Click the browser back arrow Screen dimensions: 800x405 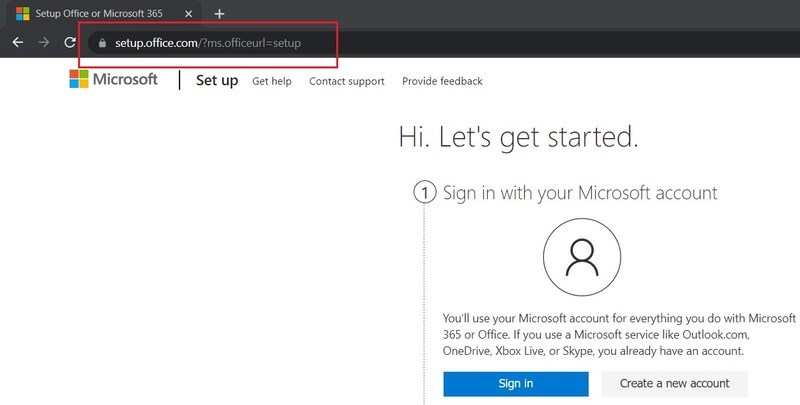17,43
